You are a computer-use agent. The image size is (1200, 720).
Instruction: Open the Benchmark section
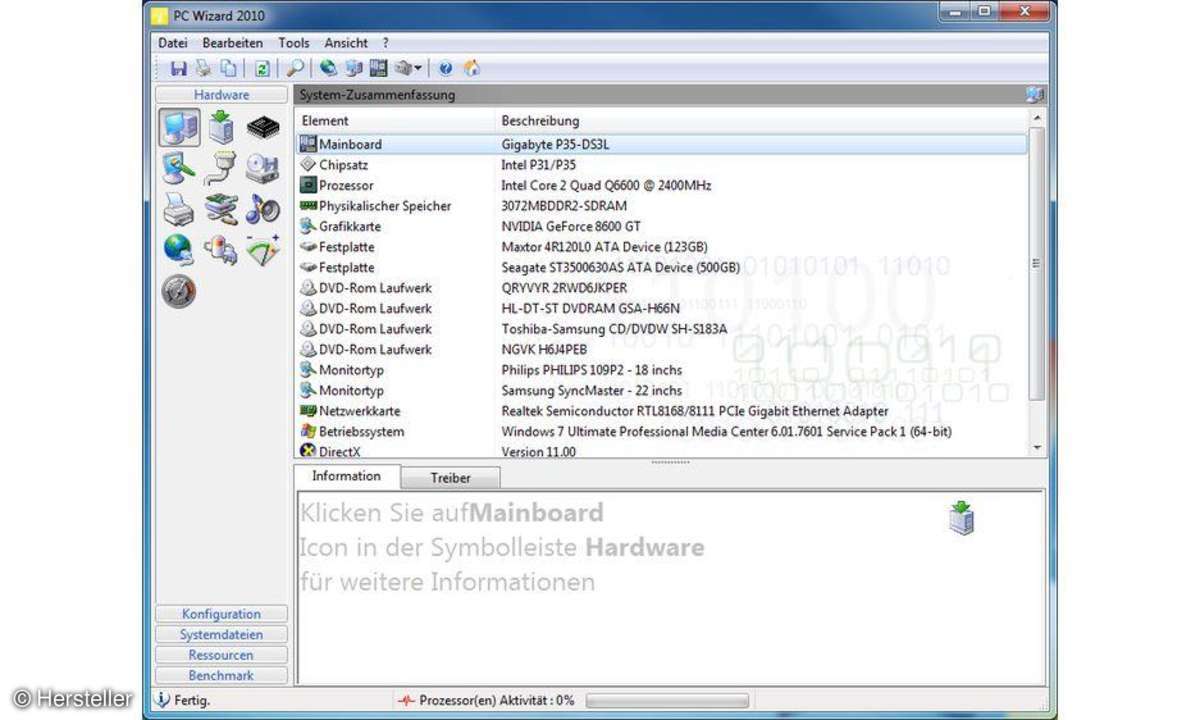point(222,676)
